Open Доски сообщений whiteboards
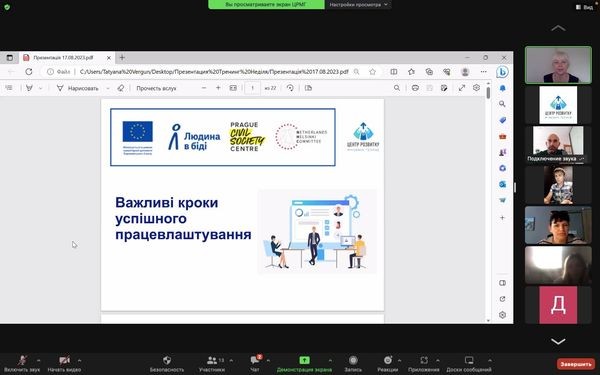 click(x=469, y=364)
